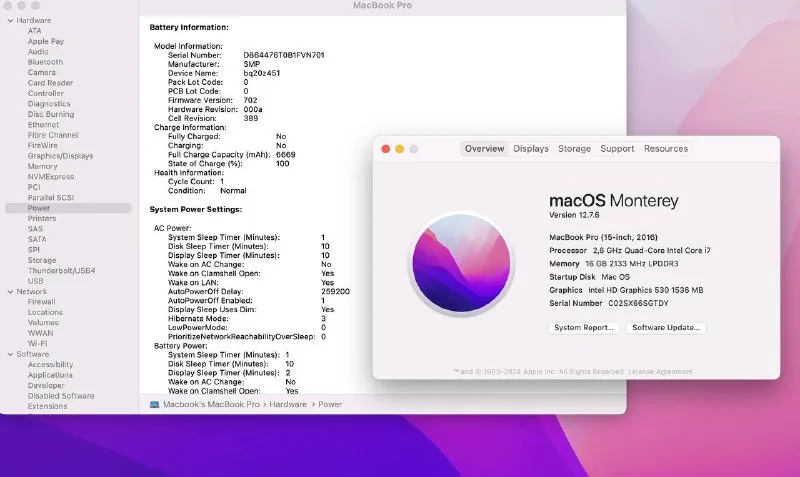
Task: Select Parallel SCSI in sidebar
Action: click(x=51, y=197)
